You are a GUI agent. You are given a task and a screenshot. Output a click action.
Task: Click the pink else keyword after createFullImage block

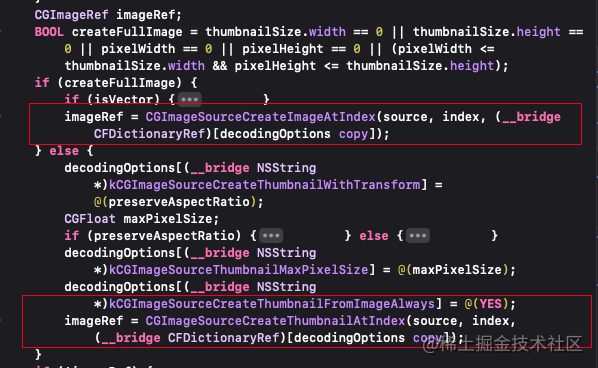[x=64, y=151]
